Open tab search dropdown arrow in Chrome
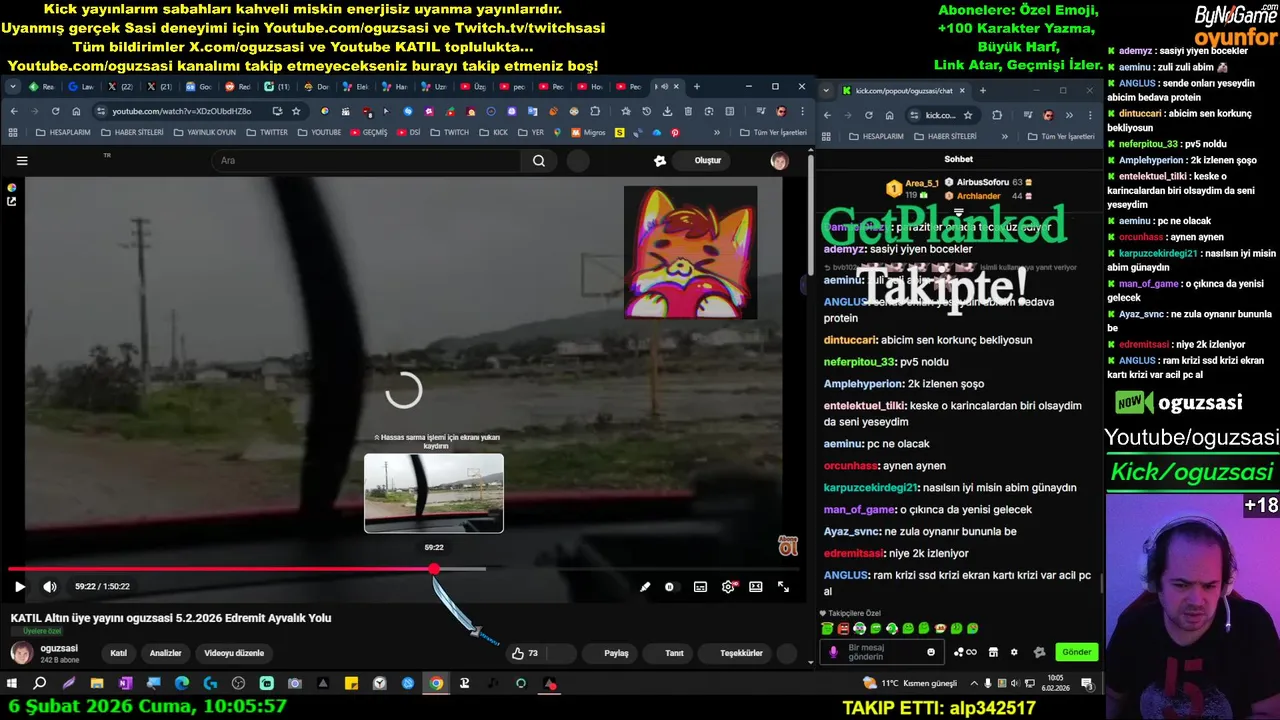 coord(13,87)
